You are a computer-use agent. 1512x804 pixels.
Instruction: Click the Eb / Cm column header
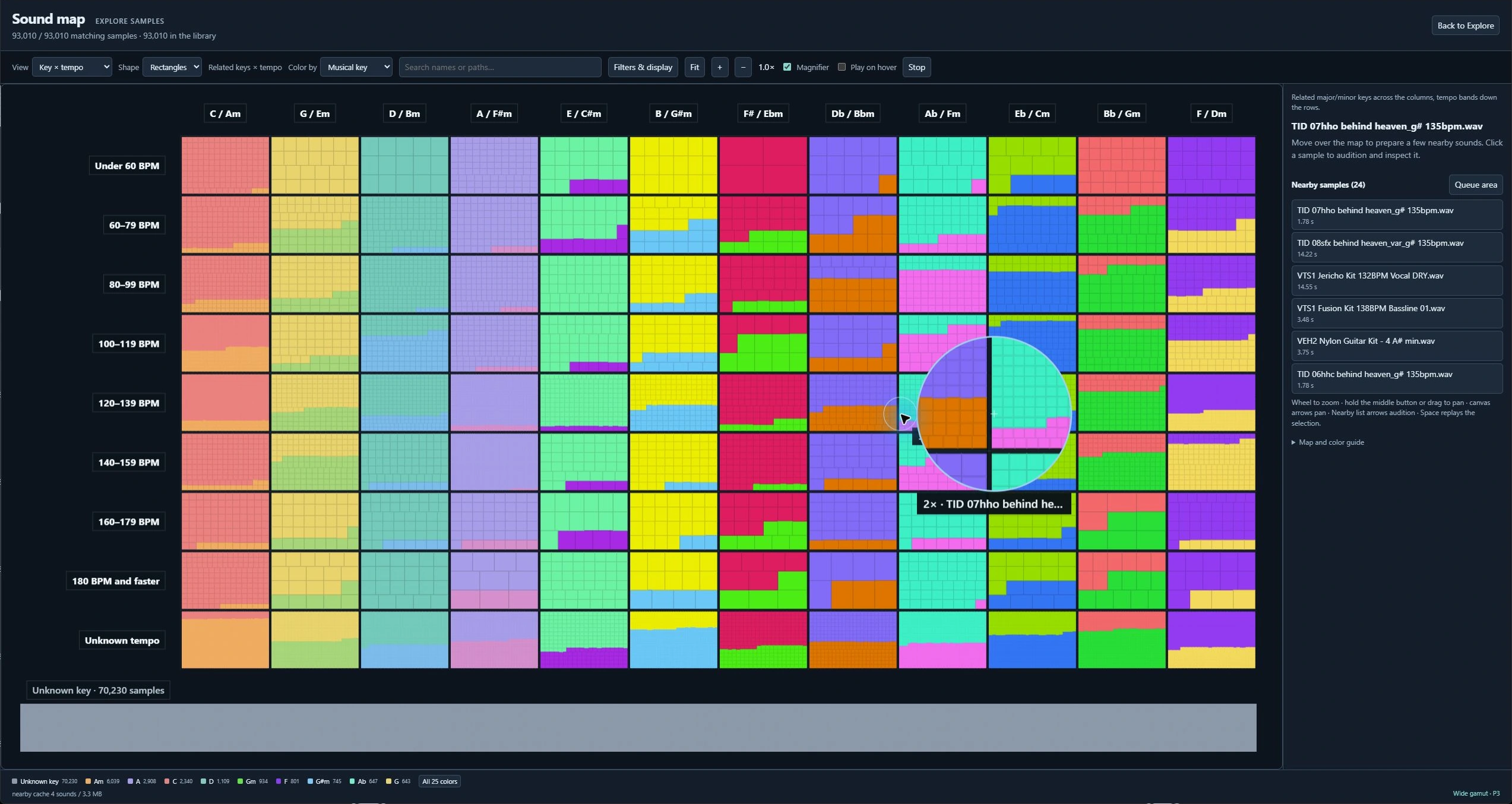(x=1032, y=113)
